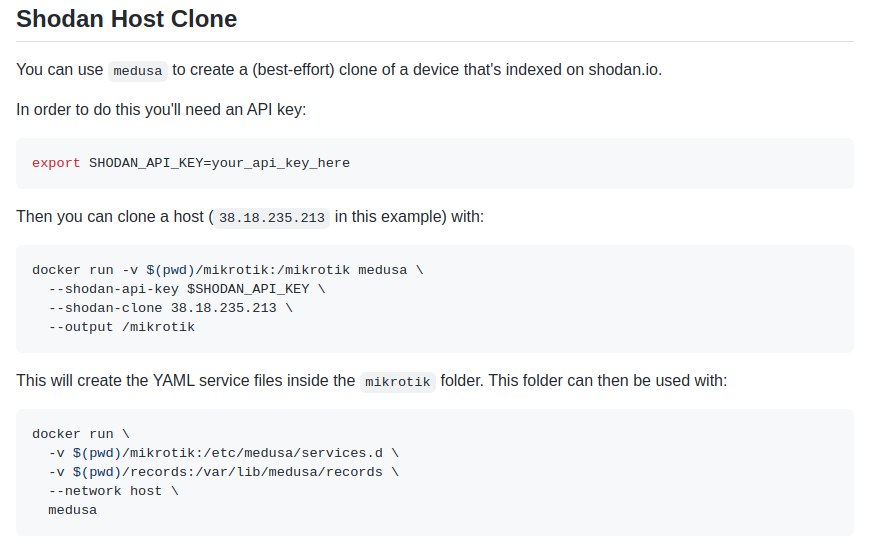Click the shodan.io text in first paragraph

tap(625, 70)
